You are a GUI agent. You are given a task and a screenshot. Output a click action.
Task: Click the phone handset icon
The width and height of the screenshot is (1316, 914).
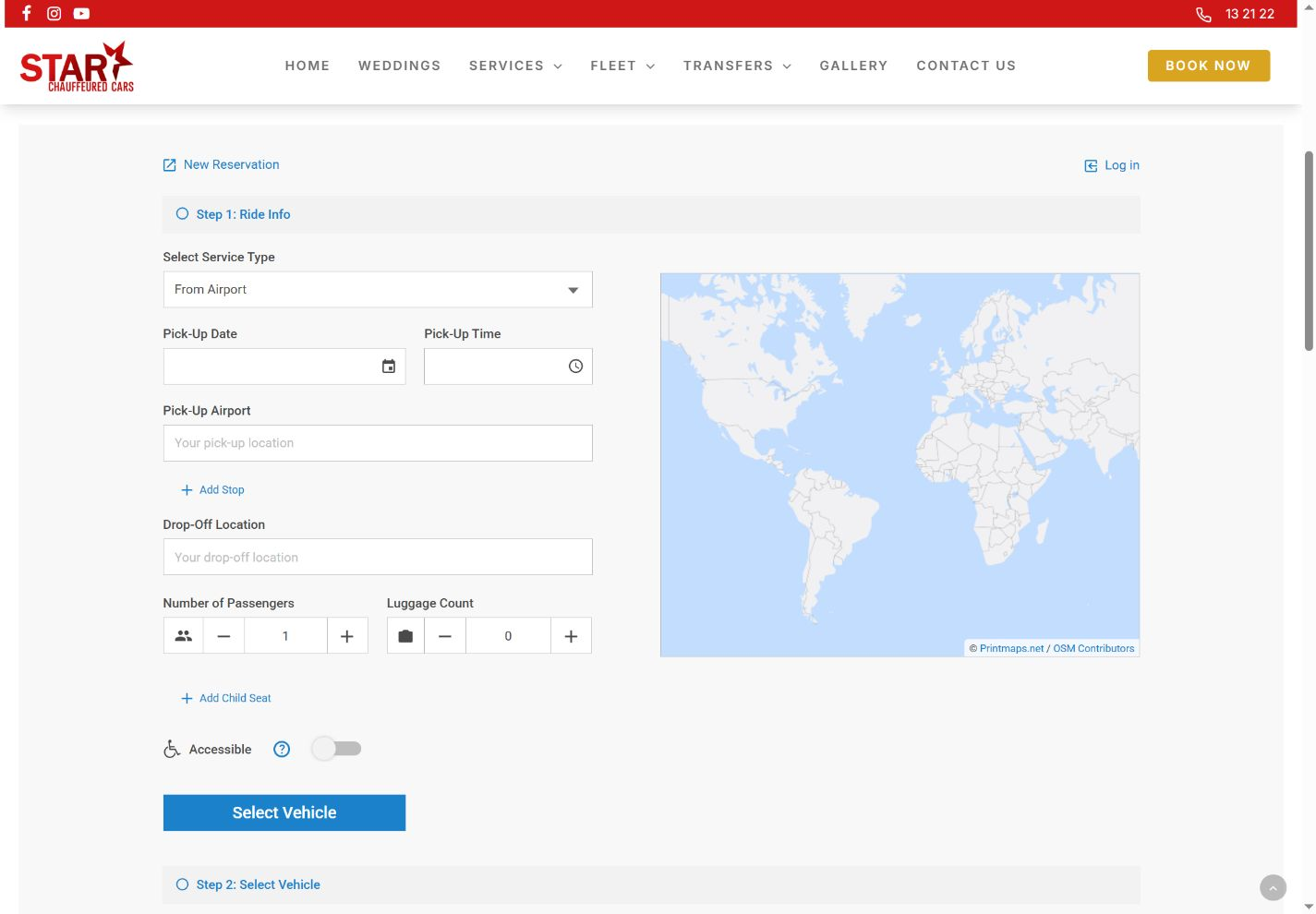[x=1203, y=15]
